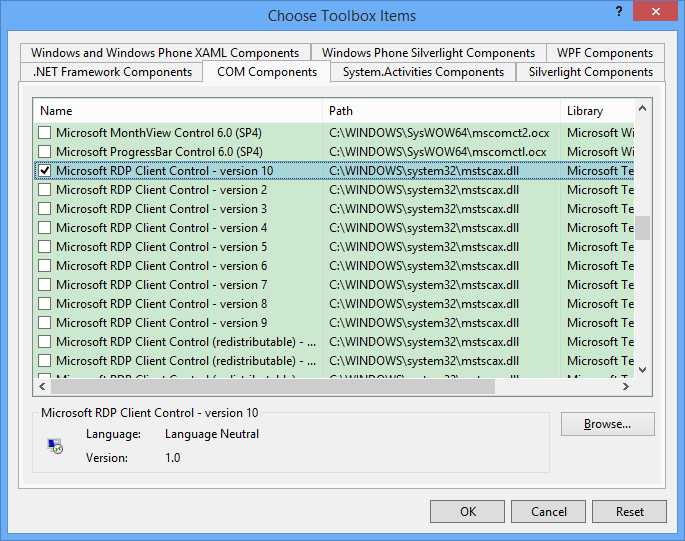Screen dimensions: 685x541
Task: Switch to System.Activities Components tab
Action: click(423, 72)
